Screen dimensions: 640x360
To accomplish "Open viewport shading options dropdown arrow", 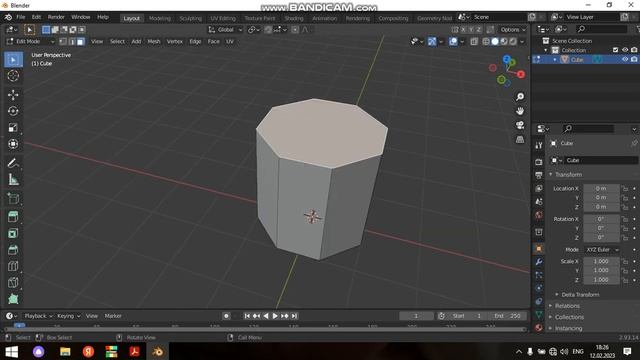I will (x=522, y=42).
